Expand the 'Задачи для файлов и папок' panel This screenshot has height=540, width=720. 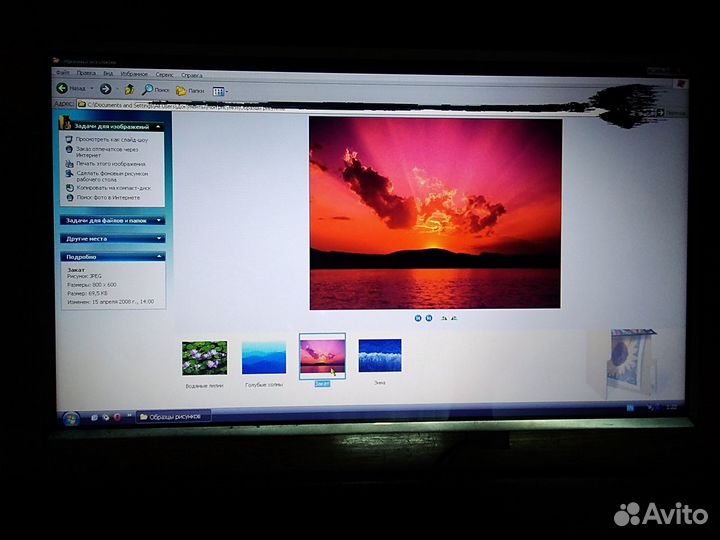point(159,220)
